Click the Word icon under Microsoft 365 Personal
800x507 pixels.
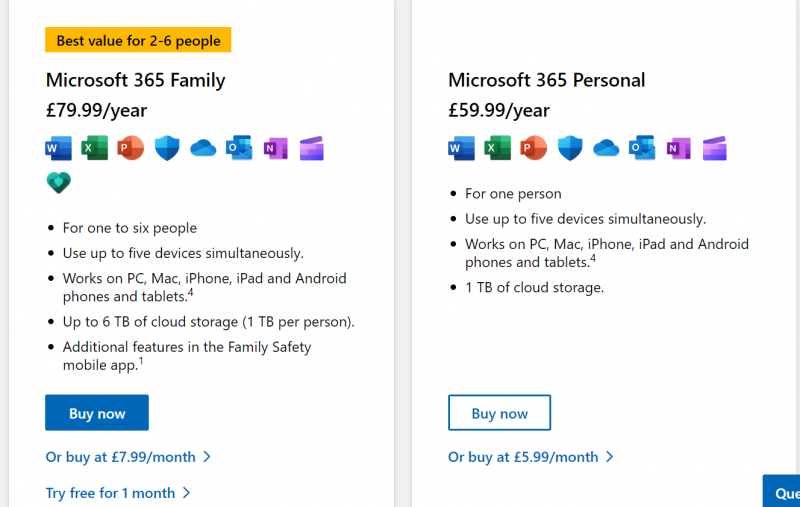click(x=460, y=148)
